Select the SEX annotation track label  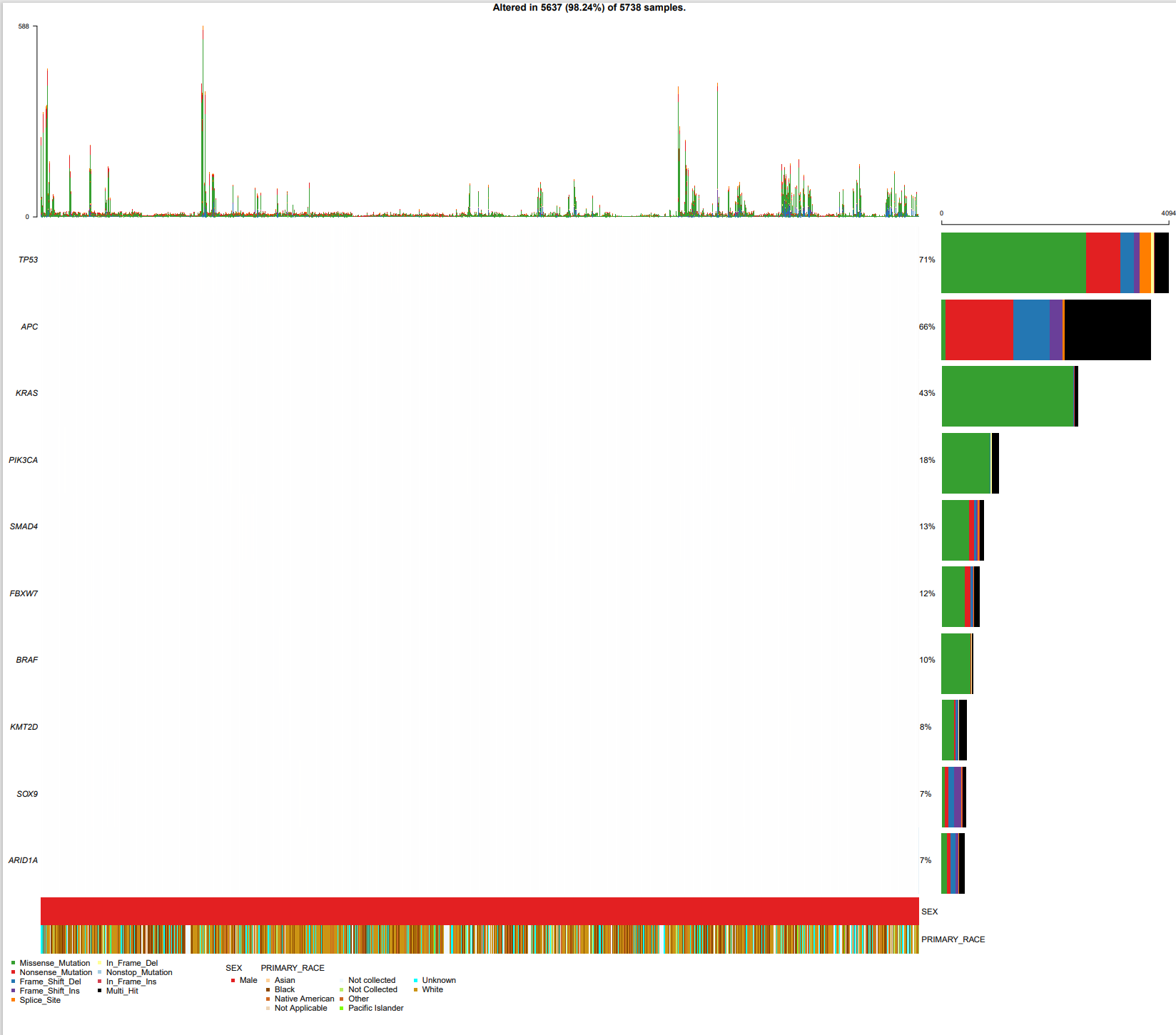929,911
